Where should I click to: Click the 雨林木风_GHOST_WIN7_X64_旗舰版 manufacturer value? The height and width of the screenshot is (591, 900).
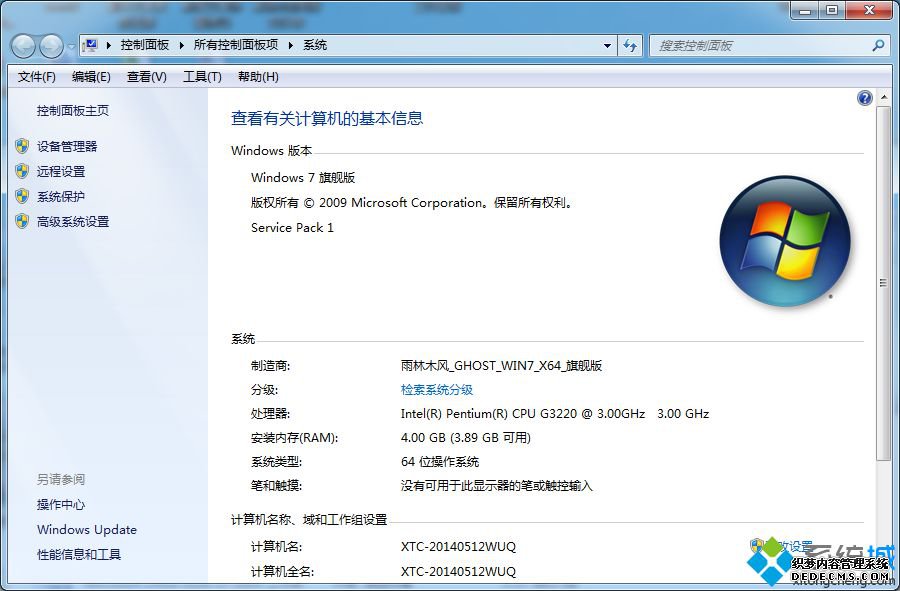[x=501, y=366]
